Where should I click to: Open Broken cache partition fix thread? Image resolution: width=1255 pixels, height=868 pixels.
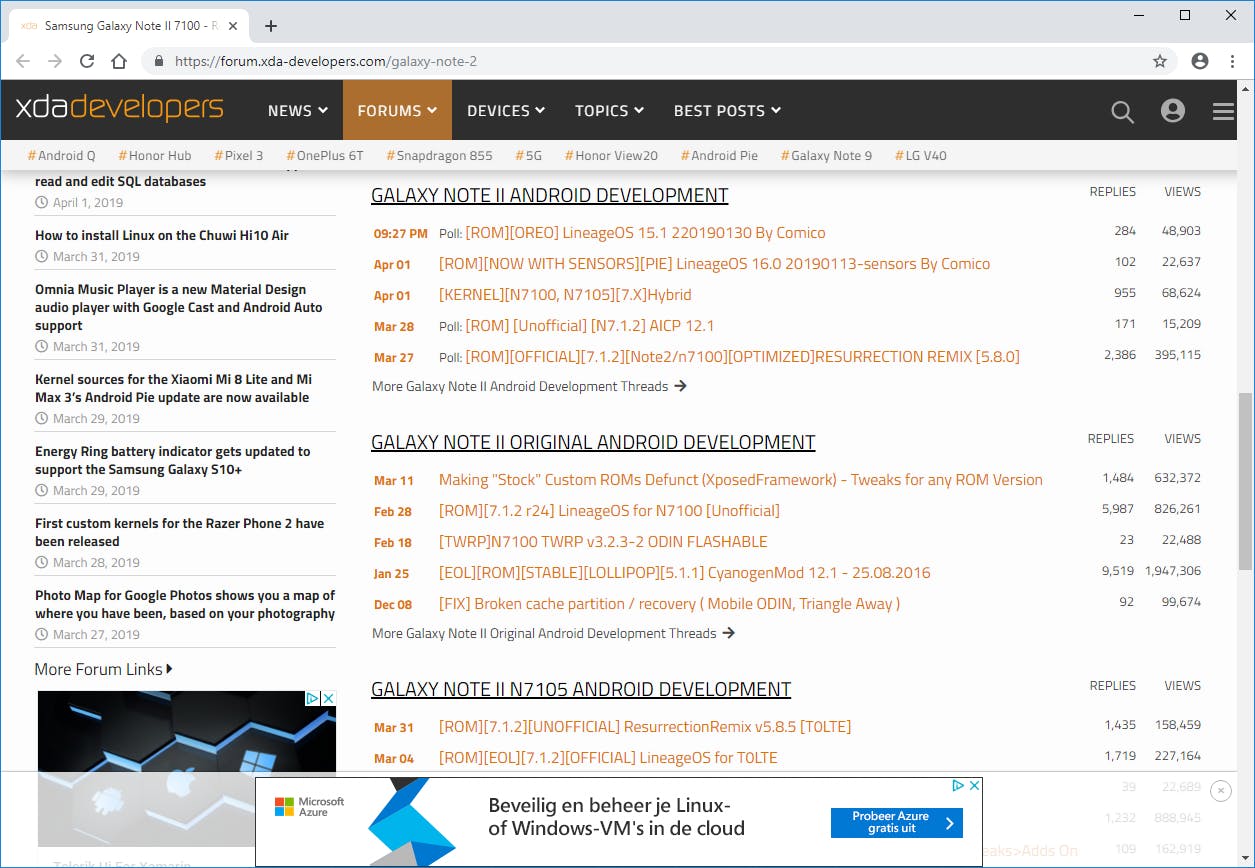[x=669, y=604]
